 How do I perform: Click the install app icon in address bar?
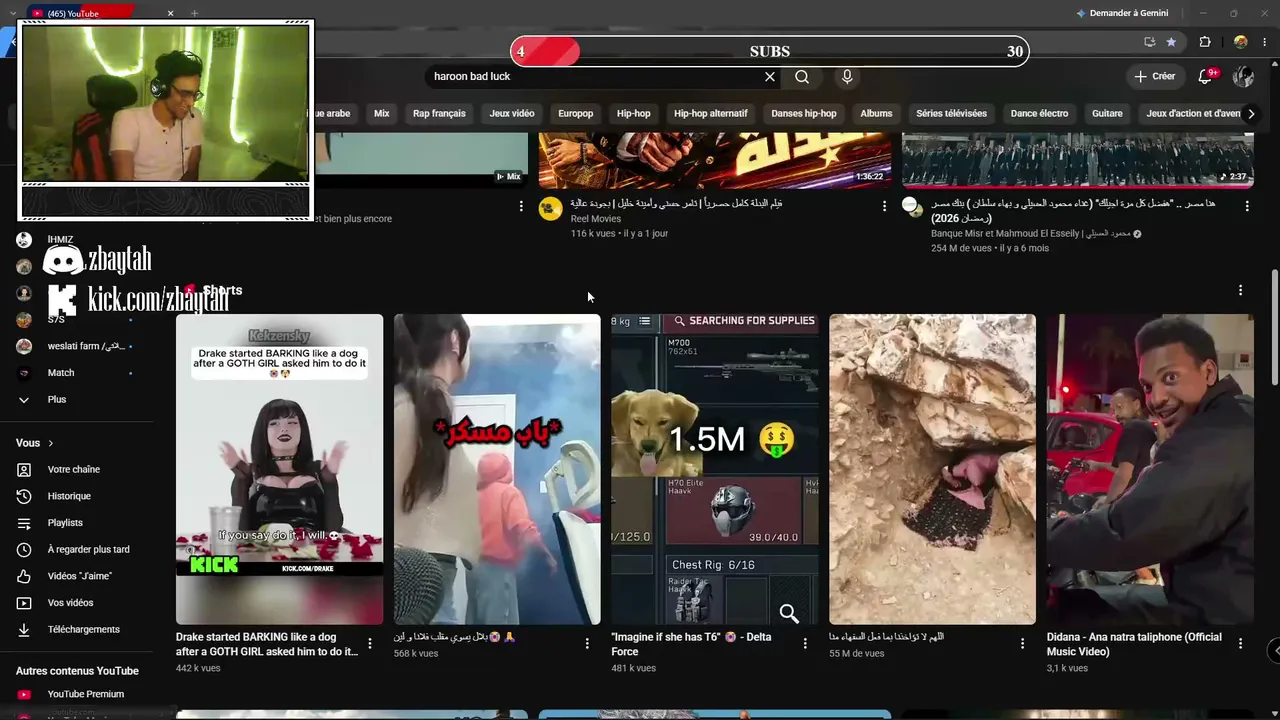[x=1149, y=42]
